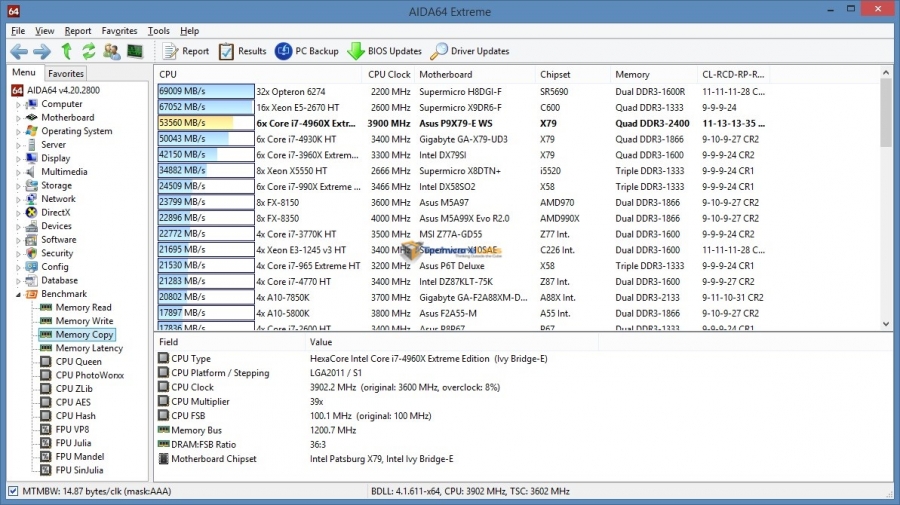Open CPU ZLib benchmark

click(x=73, y=389)
